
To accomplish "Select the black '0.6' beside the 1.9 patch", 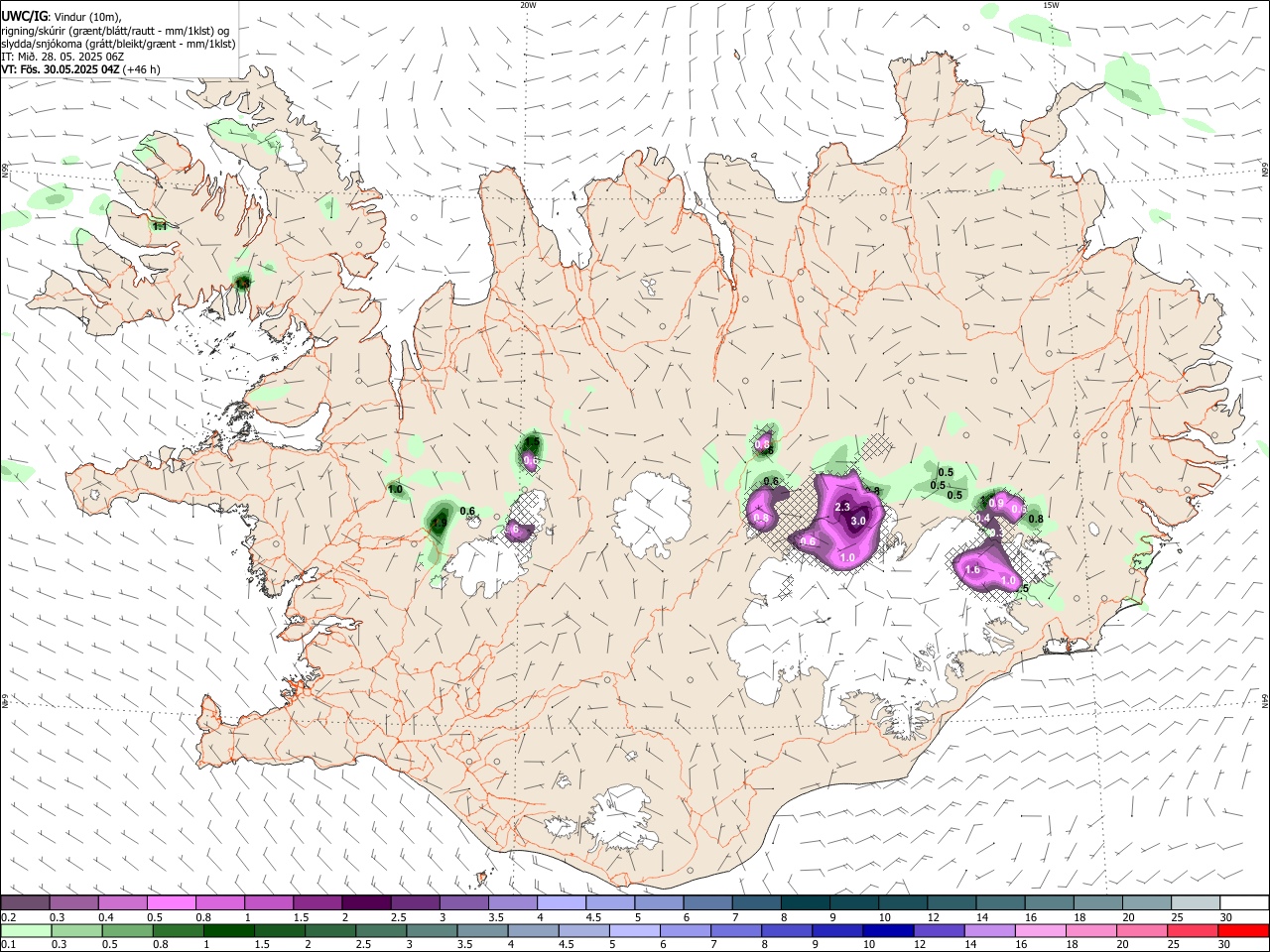I will 467,512.
